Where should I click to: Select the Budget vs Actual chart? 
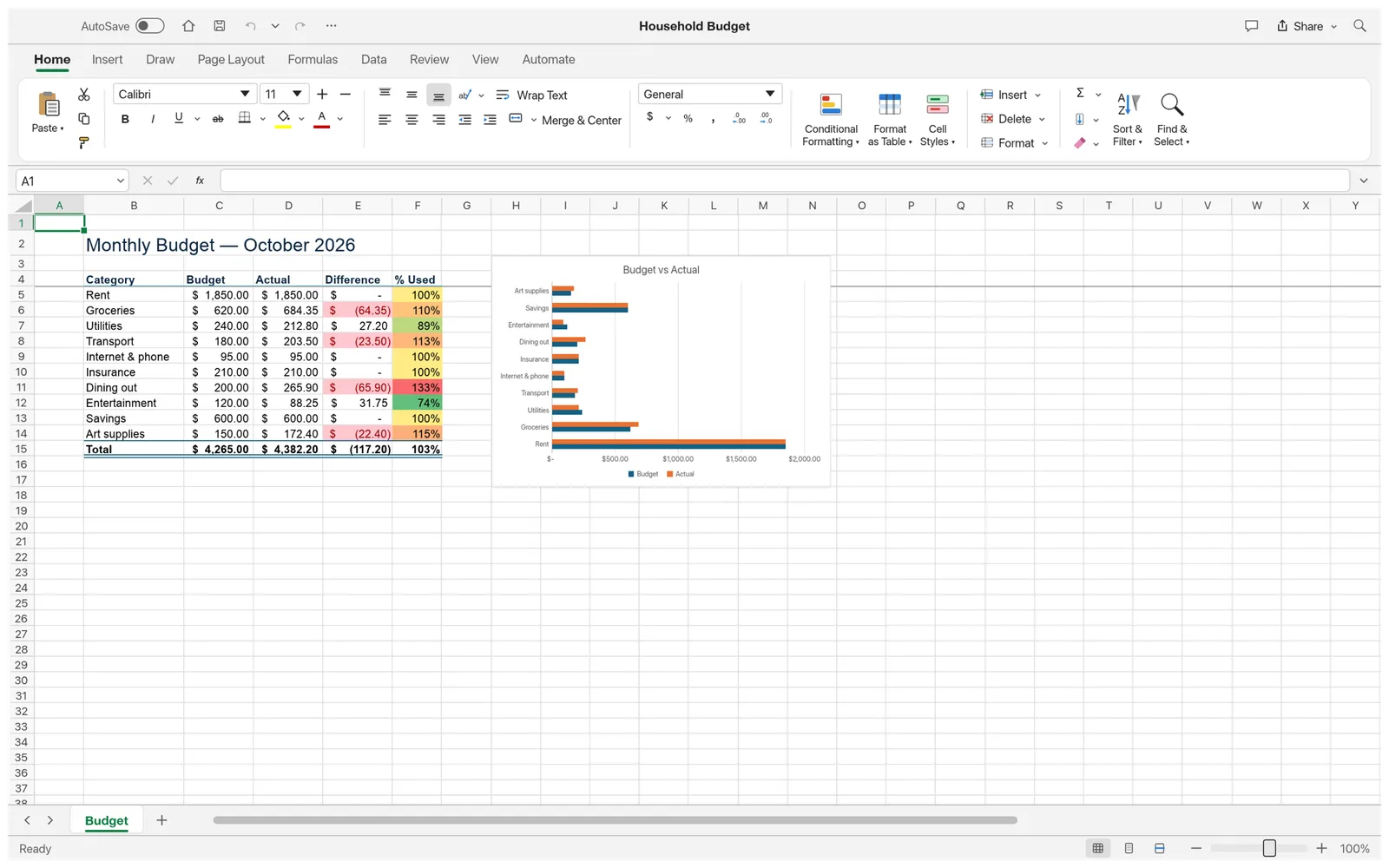tap(662, 372)
